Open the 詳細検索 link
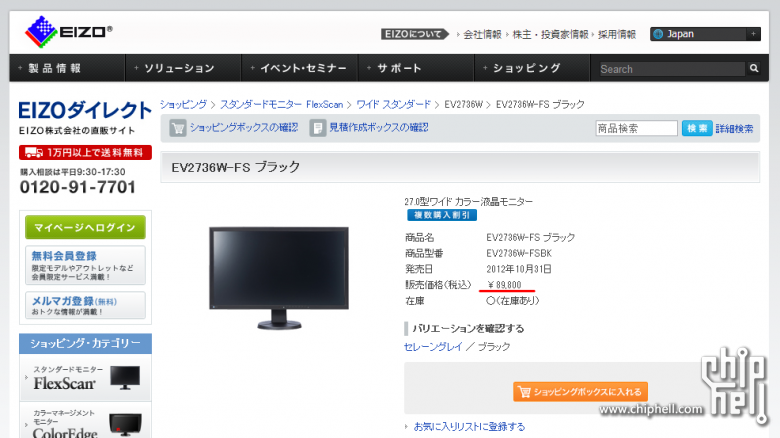Screen dimensions: 780x438 tap(734, 129)
